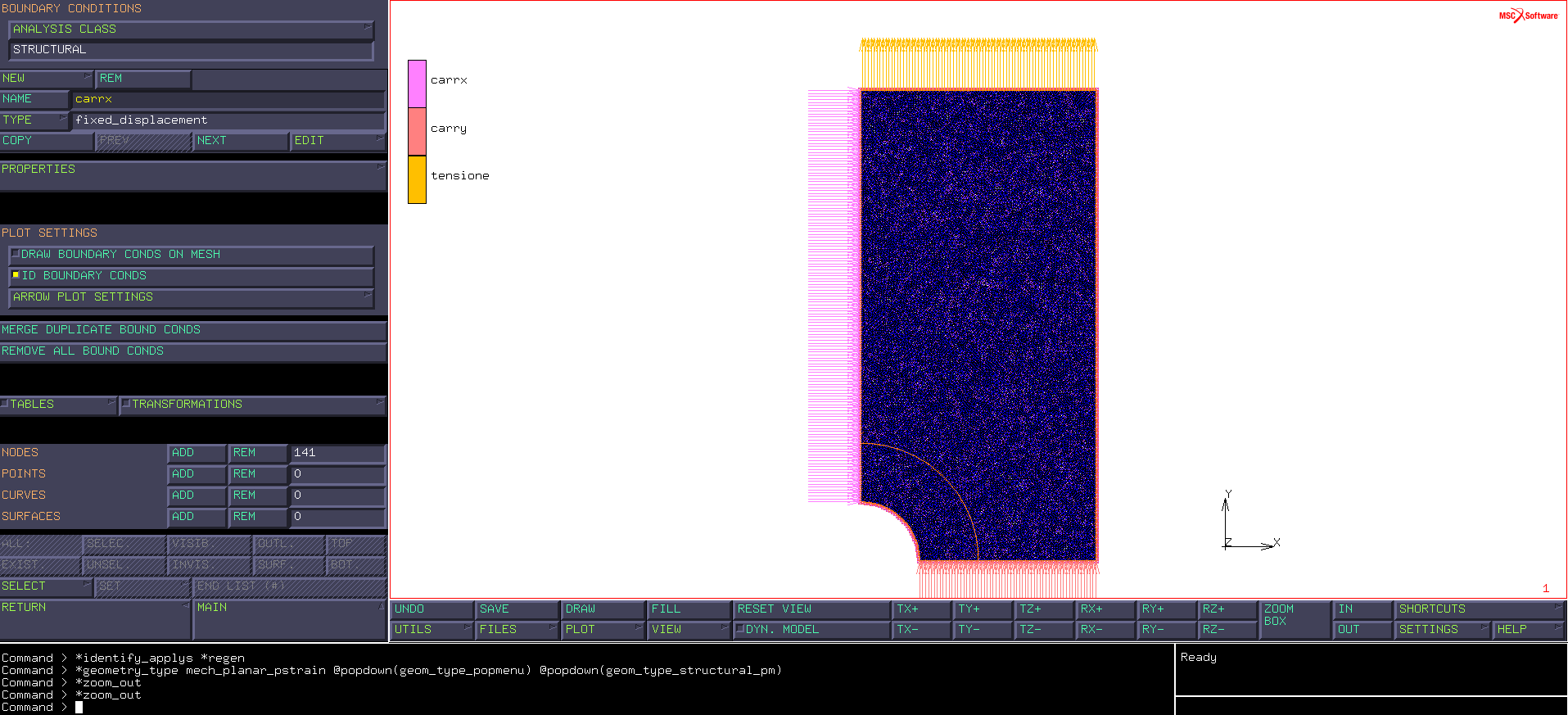Click TZ- translate button

(x=1046, y=630)
